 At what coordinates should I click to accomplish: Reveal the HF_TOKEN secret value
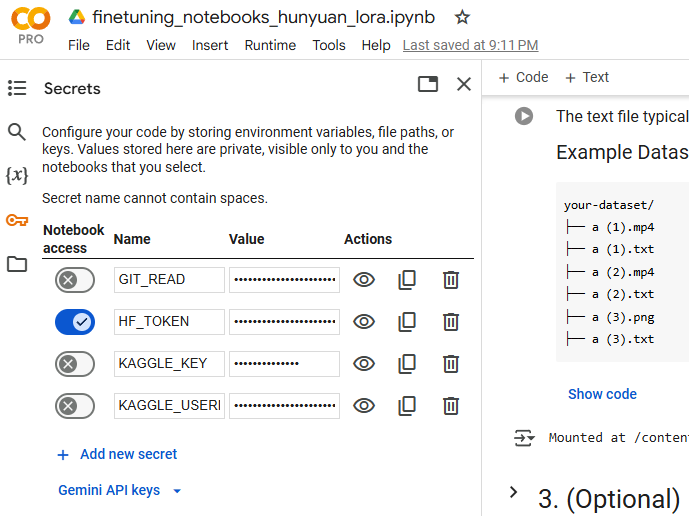[x=364, y=322]
